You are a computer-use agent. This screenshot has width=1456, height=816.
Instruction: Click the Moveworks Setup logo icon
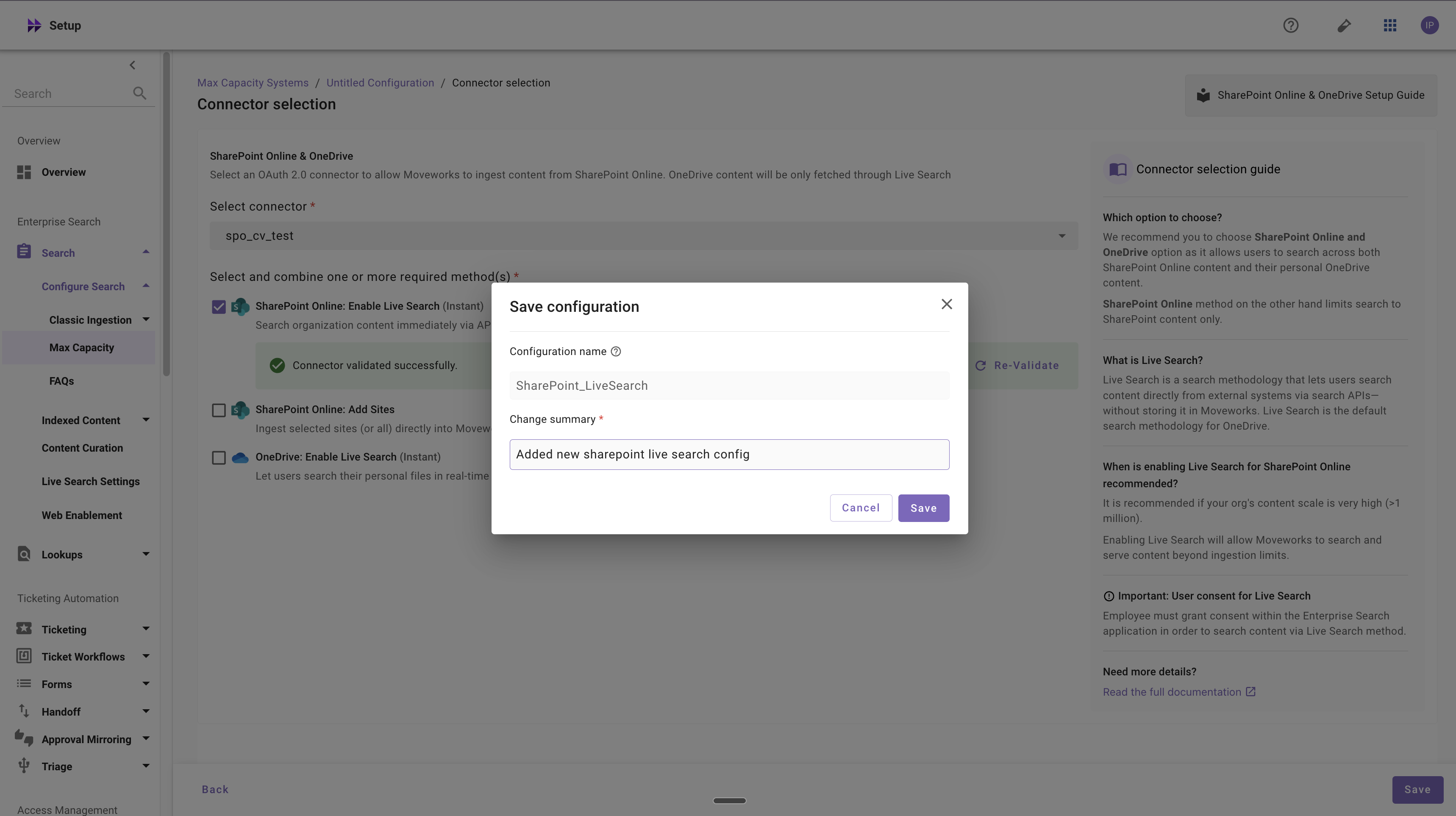(34, 25)
